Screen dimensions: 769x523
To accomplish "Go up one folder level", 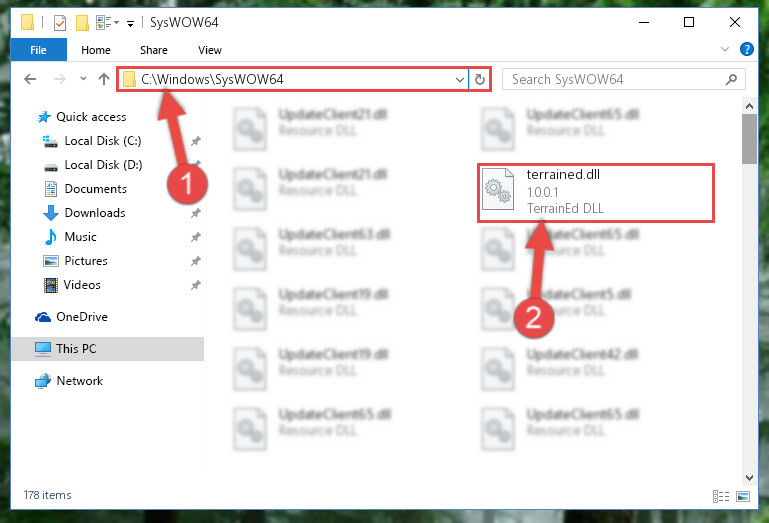I will pyautogui.click(x=103, y=79).
